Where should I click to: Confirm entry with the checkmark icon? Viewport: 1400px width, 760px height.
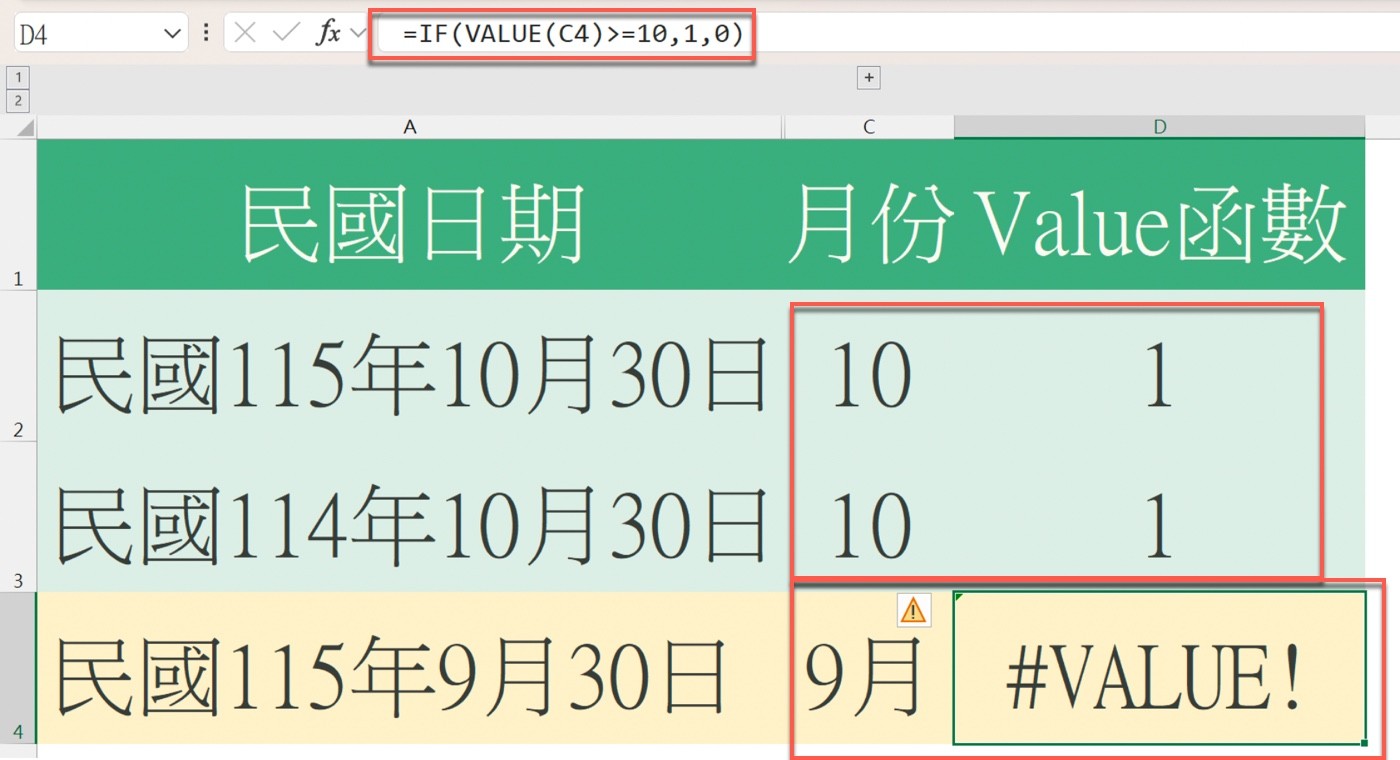[x=287, y=34]
